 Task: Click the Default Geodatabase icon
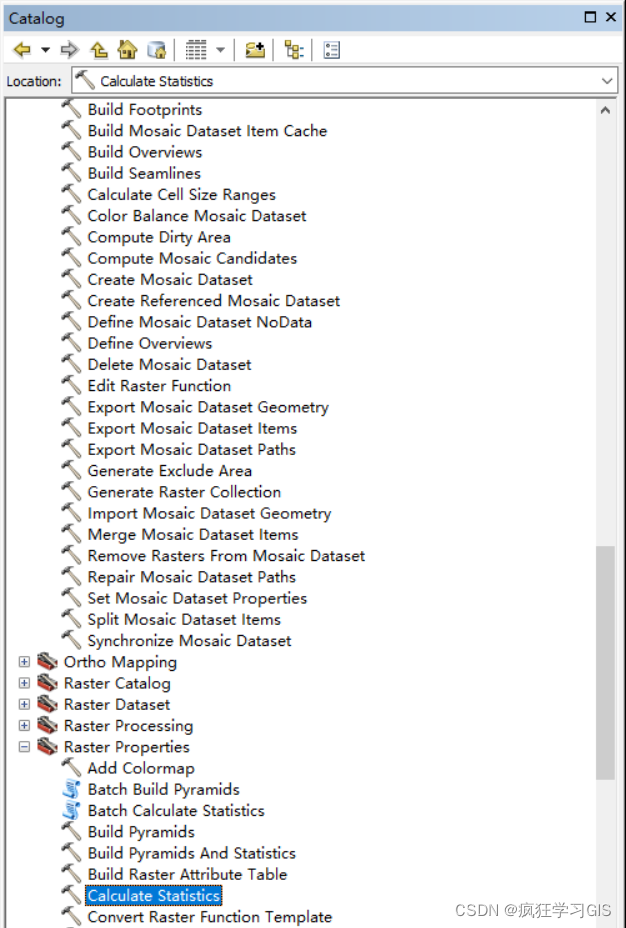click(157, 50)
